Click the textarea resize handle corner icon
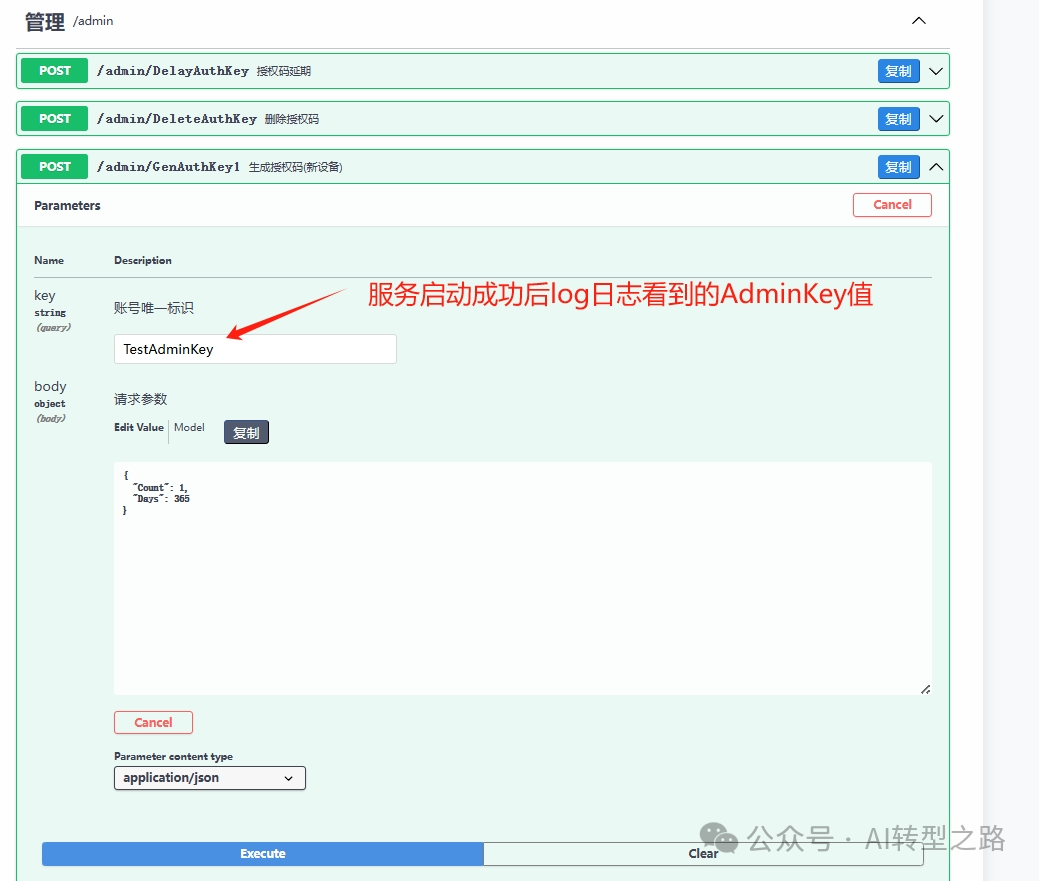Screen dimensions: 1039x881 pyautogui.click(x=926, y=688)
